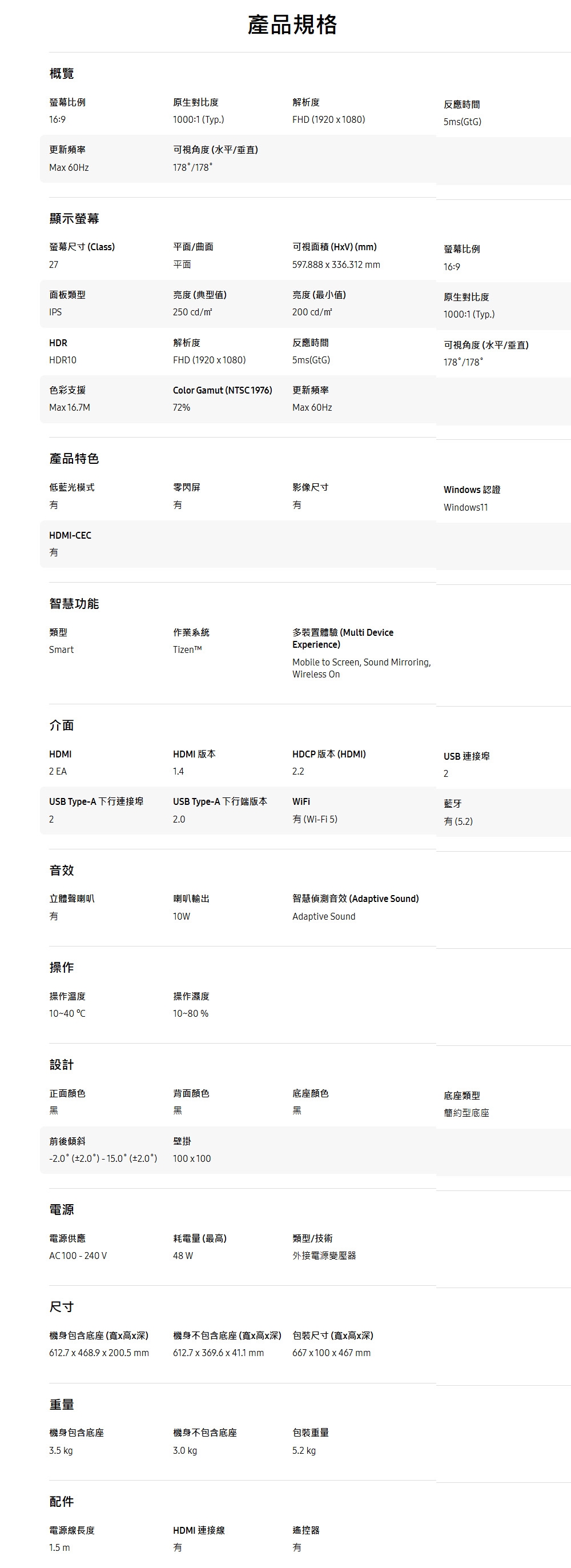Select the 配件 section heading

pos(62,1501)
